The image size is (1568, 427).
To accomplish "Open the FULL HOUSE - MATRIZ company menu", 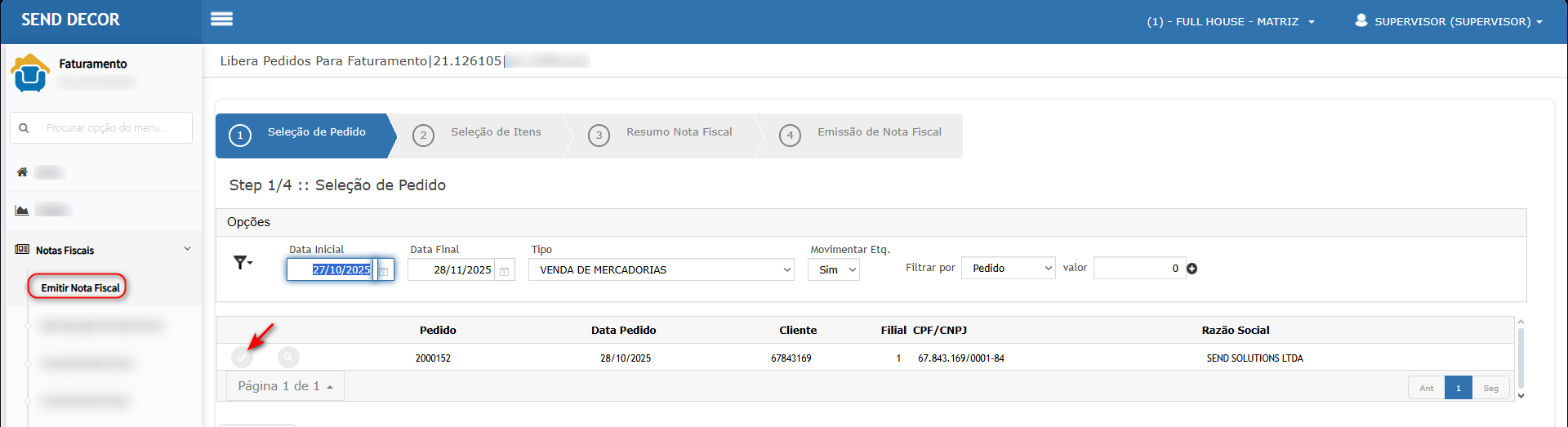I will [1230, 22].
